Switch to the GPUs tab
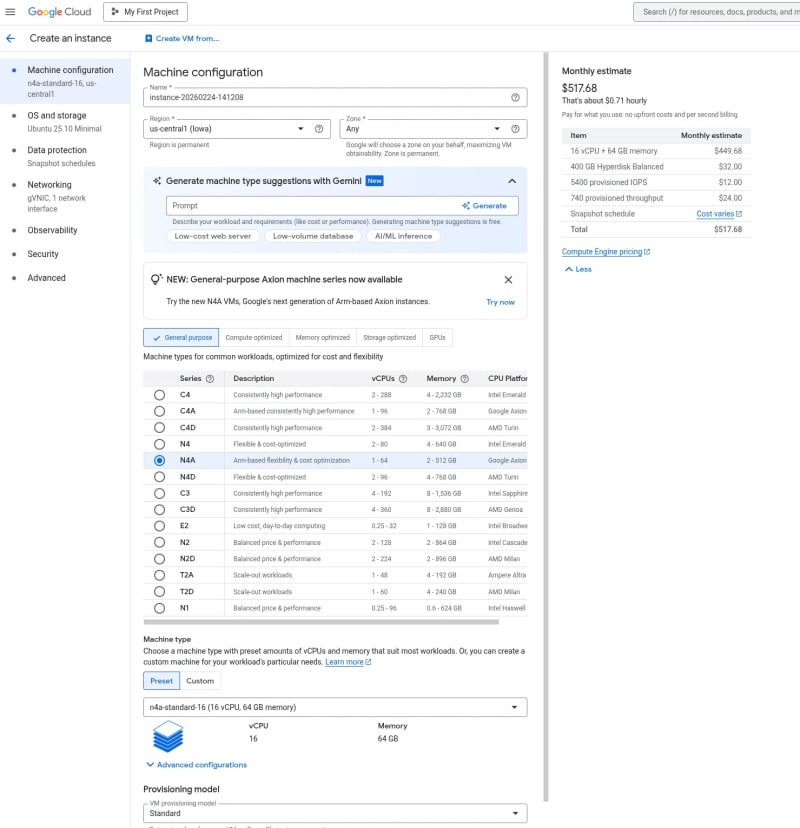The image size is (800, 828). click(x=437, y=338)
